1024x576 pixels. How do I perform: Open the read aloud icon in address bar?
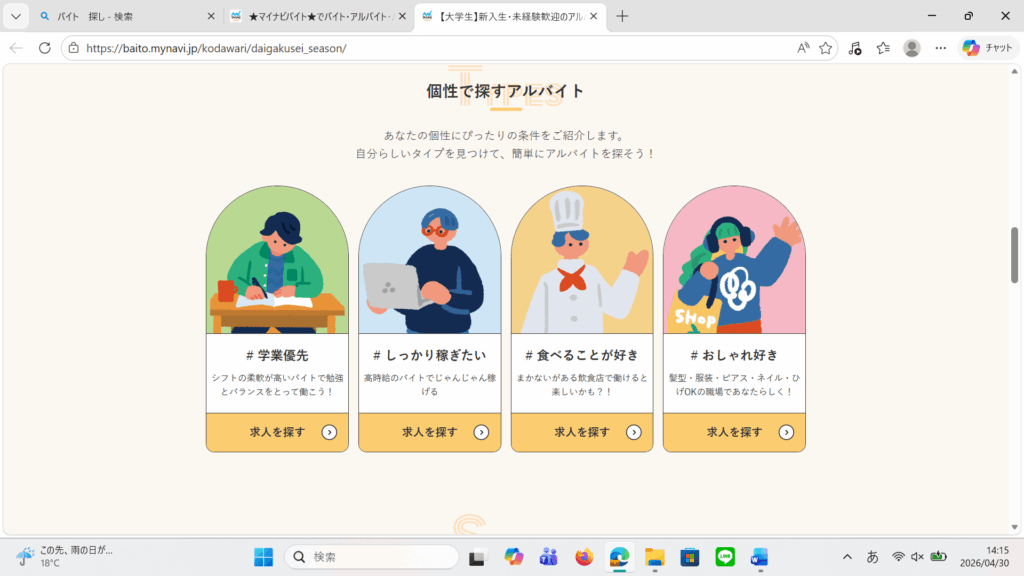pyautogui.click(x=803, y=48)
